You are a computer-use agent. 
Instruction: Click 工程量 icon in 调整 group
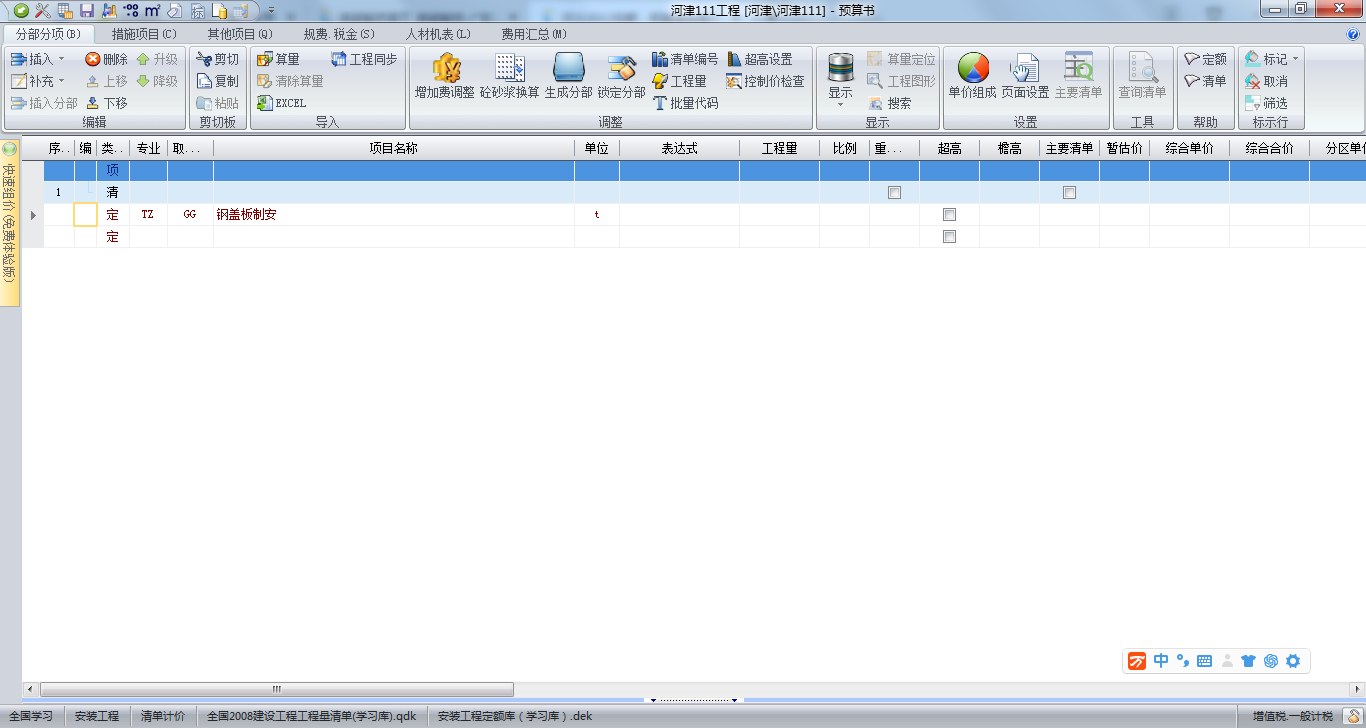coord(660,81)
